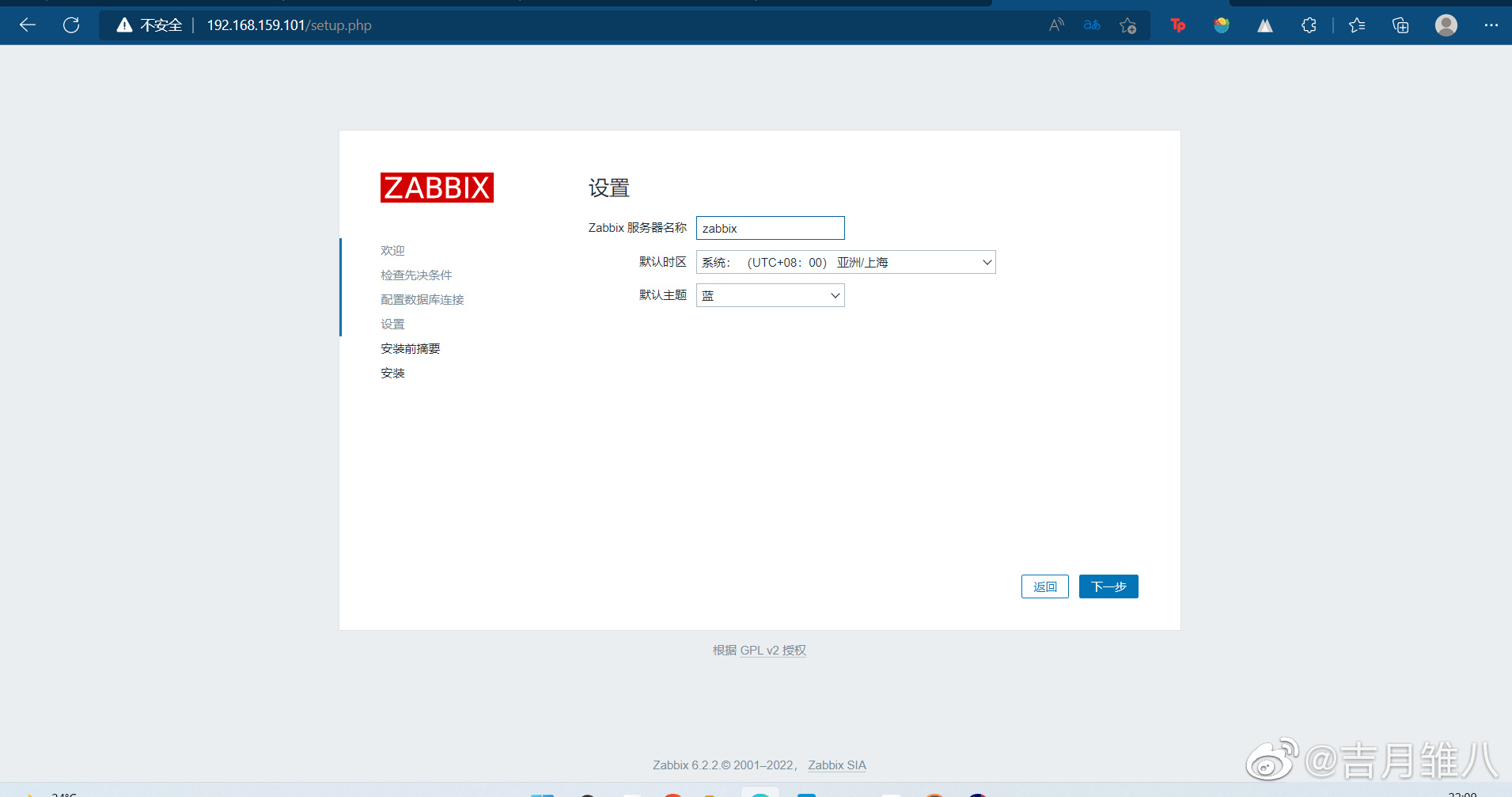Open the default time zone dropdown
The width and height of the screenshot is (1512, 797).
tap(846, 262)
